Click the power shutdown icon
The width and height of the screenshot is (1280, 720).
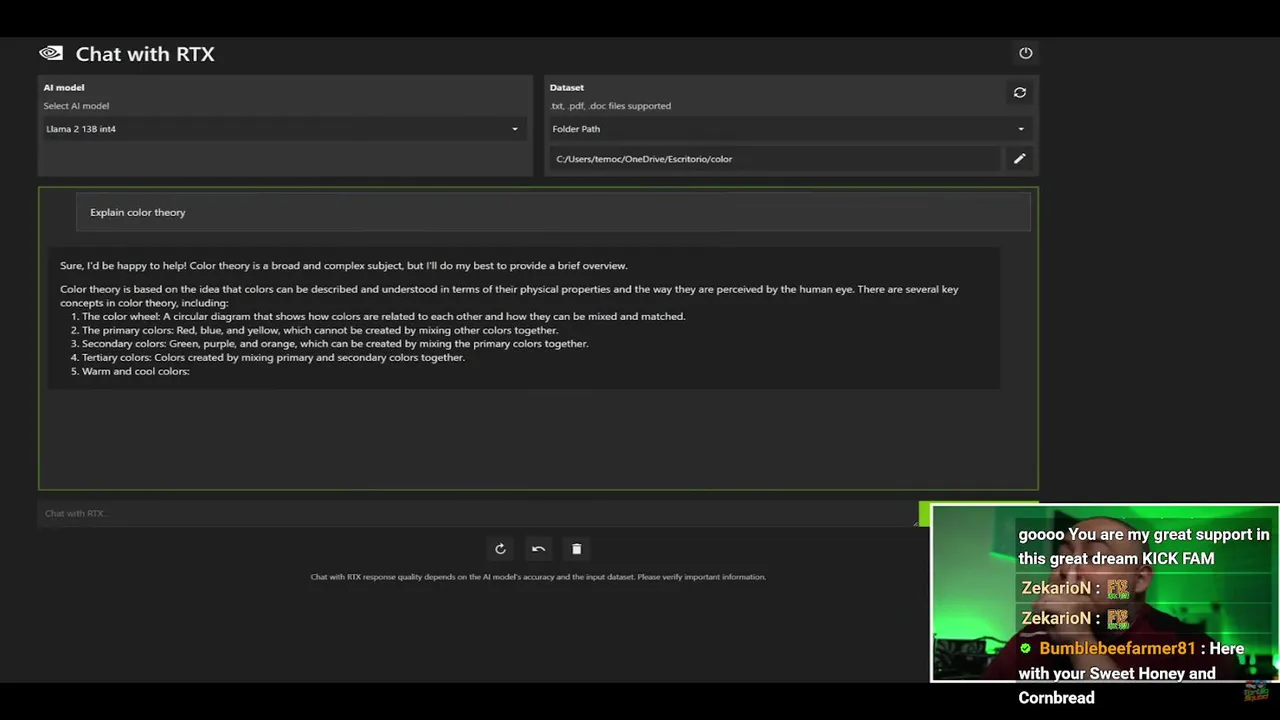pos(1025,53)
